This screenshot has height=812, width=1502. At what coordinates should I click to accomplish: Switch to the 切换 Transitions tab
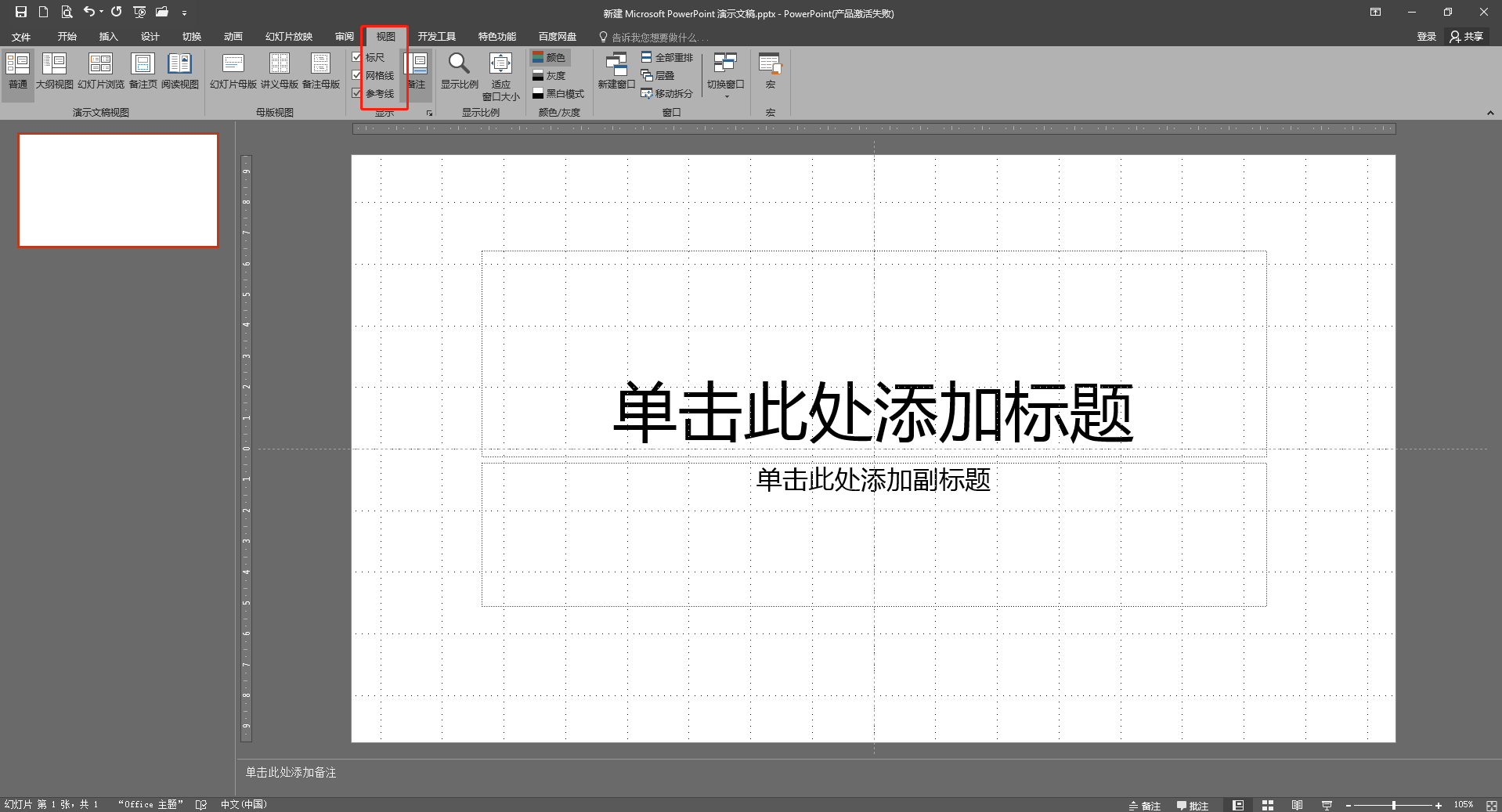click(x=191, y=37)
